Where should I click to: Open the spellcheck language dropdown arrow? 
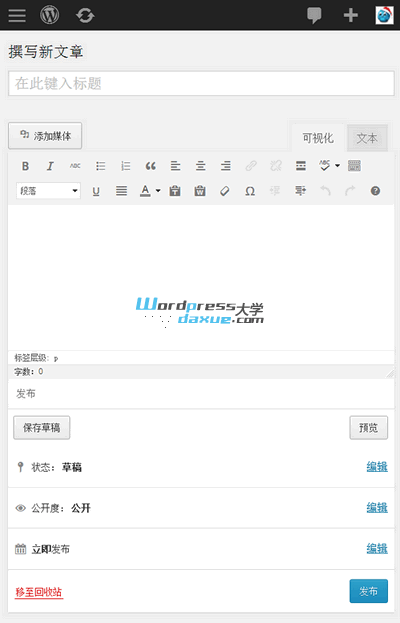point(337,166)
